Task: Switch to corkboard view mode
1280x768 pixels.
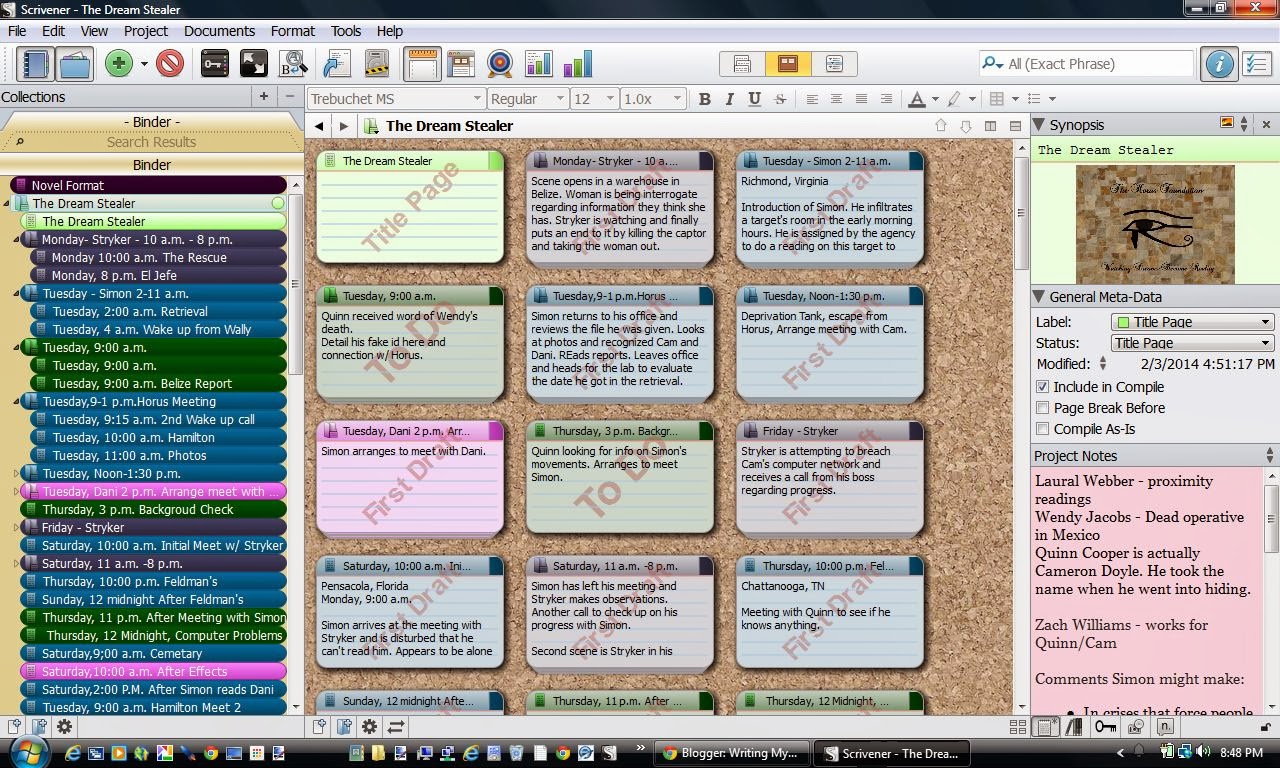Action: [787, 64]
